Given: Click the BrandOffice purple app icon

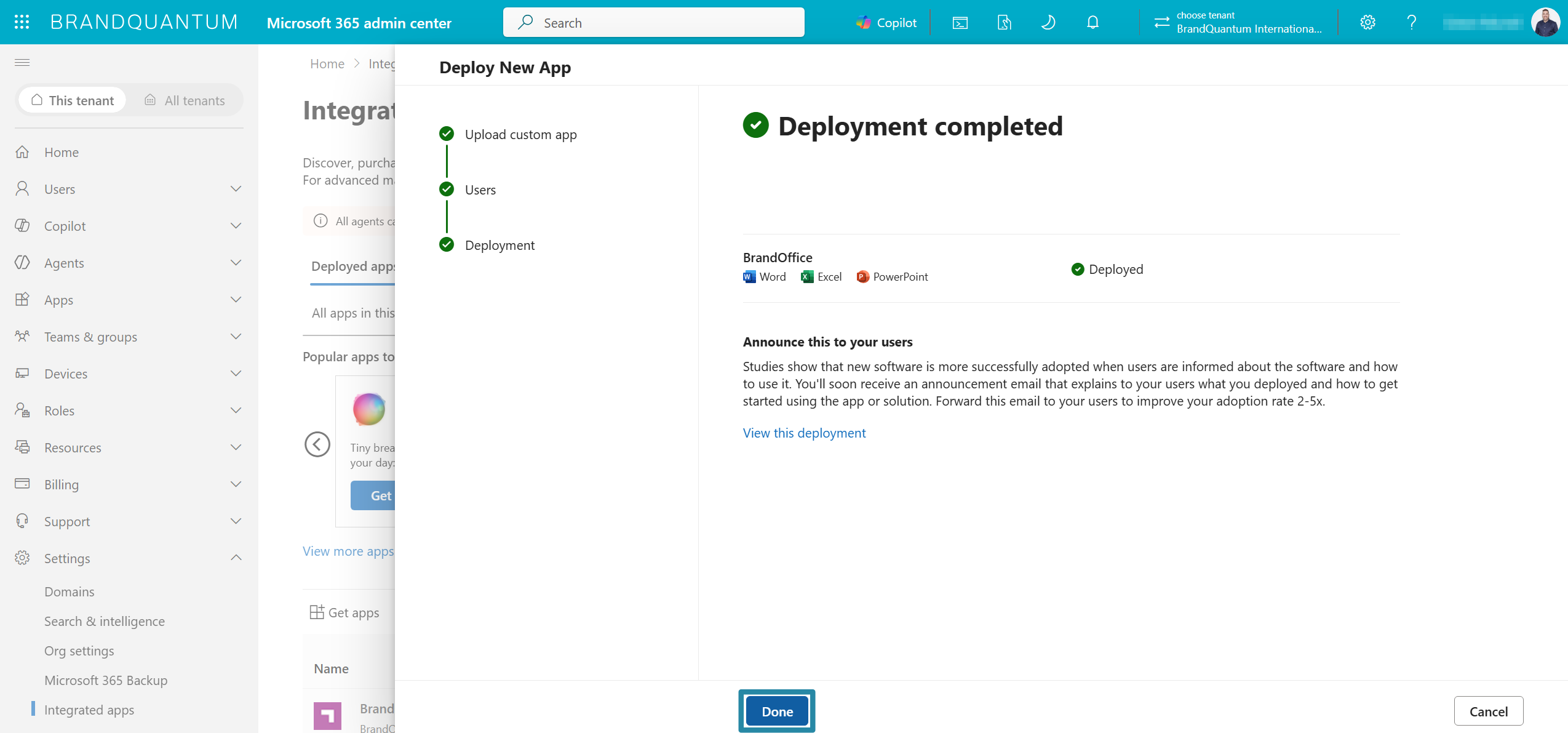Looking at the screenshot, I should click(327, 716).
